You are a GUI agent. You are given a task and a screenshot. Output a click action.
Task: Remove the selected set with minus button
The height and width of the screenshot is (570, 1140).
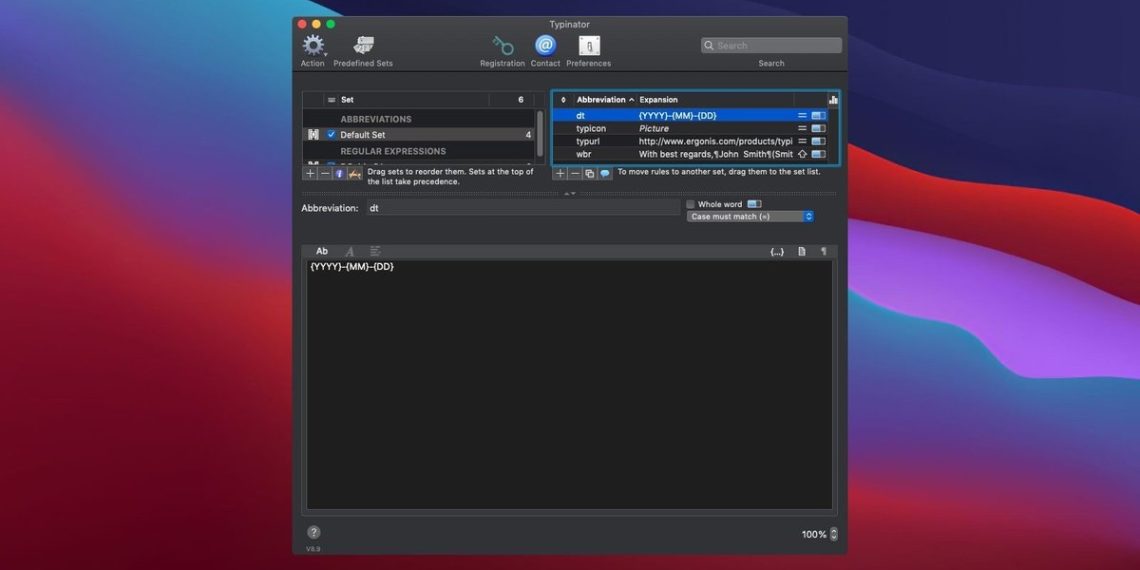point(325,173)
